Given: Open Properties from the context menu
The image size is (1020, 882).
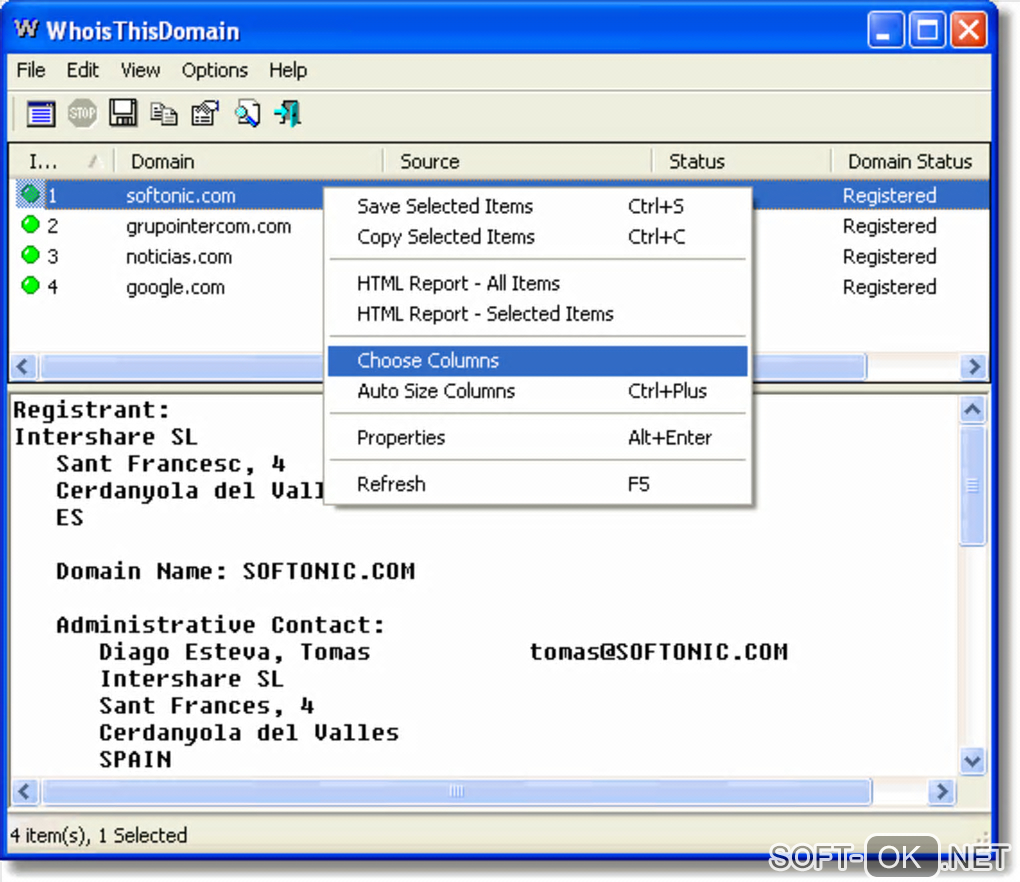Looking at the screenshot, I should 537,437.
